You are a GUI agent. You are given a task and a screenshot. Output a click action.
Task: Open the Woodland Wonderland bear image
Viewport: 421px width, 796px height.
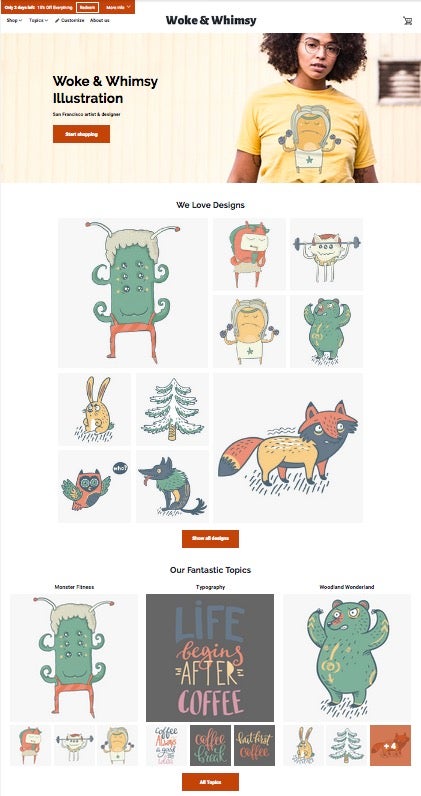click(x=347, y=658)
